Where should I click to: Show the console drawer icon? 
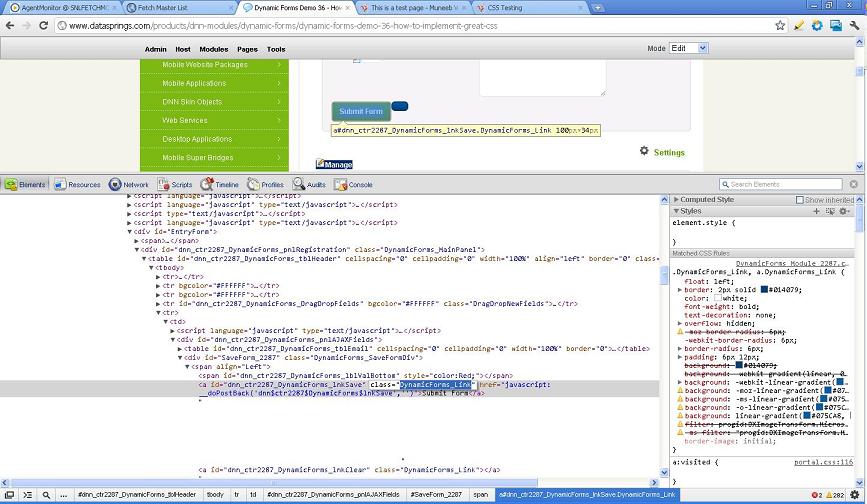pos(27,495)
